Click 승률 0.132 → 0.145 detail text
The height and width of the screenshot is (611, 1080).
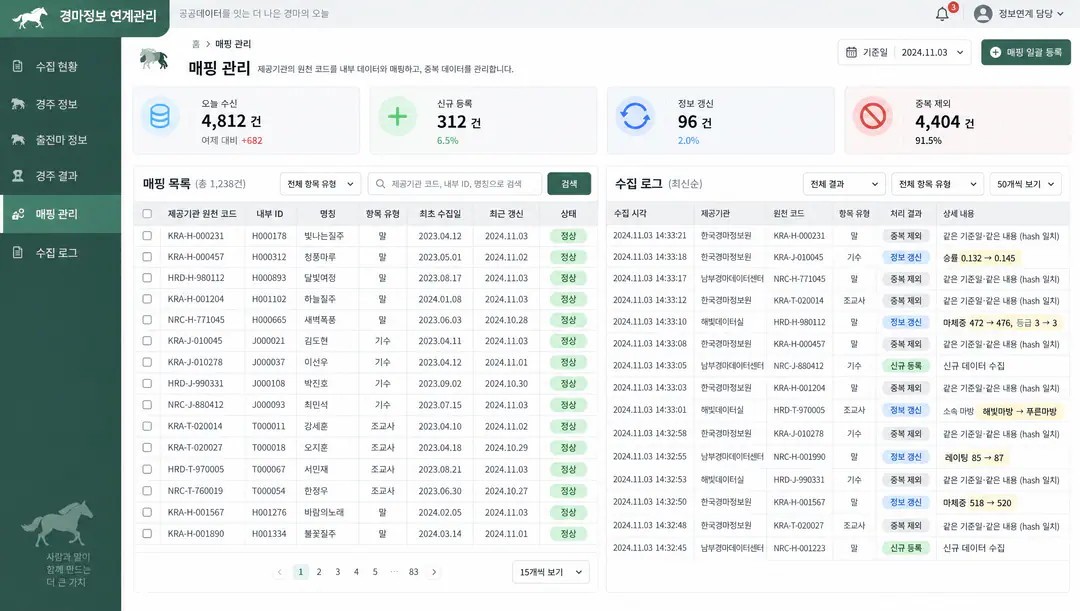979,258
